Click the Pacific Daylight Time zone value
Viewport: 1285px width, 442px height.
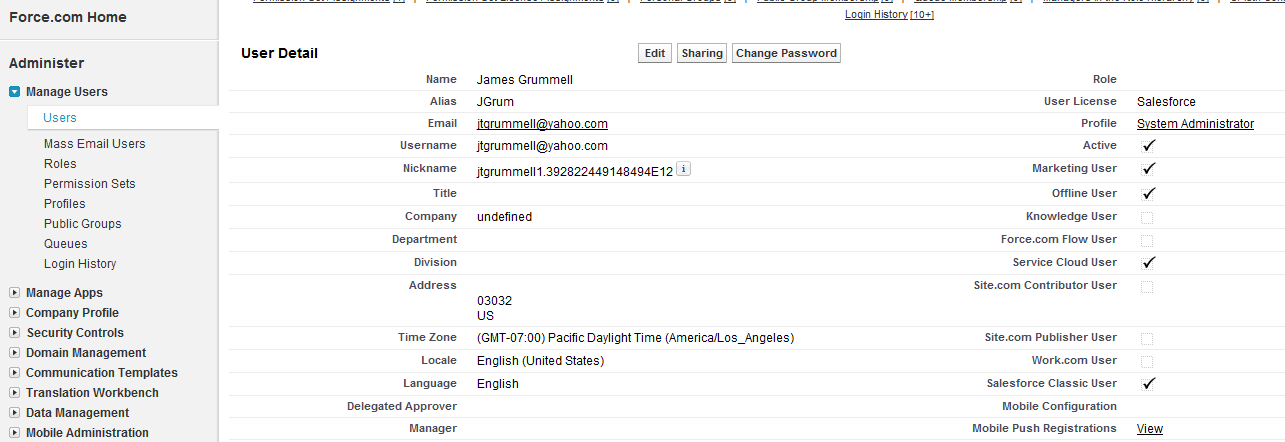(x=635, y=338)
